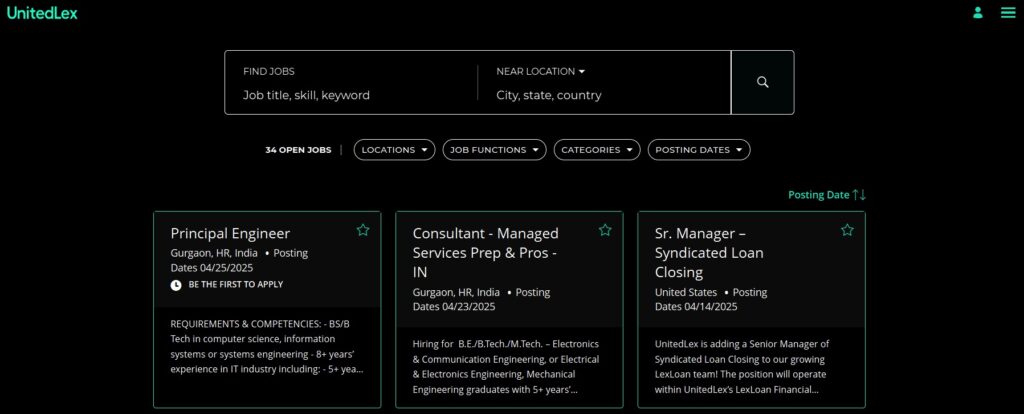This screenshot has height=414, width=1024.
Task: Click the Posting Dates 04/25/2025 text
Action: (x=239, y=260)
